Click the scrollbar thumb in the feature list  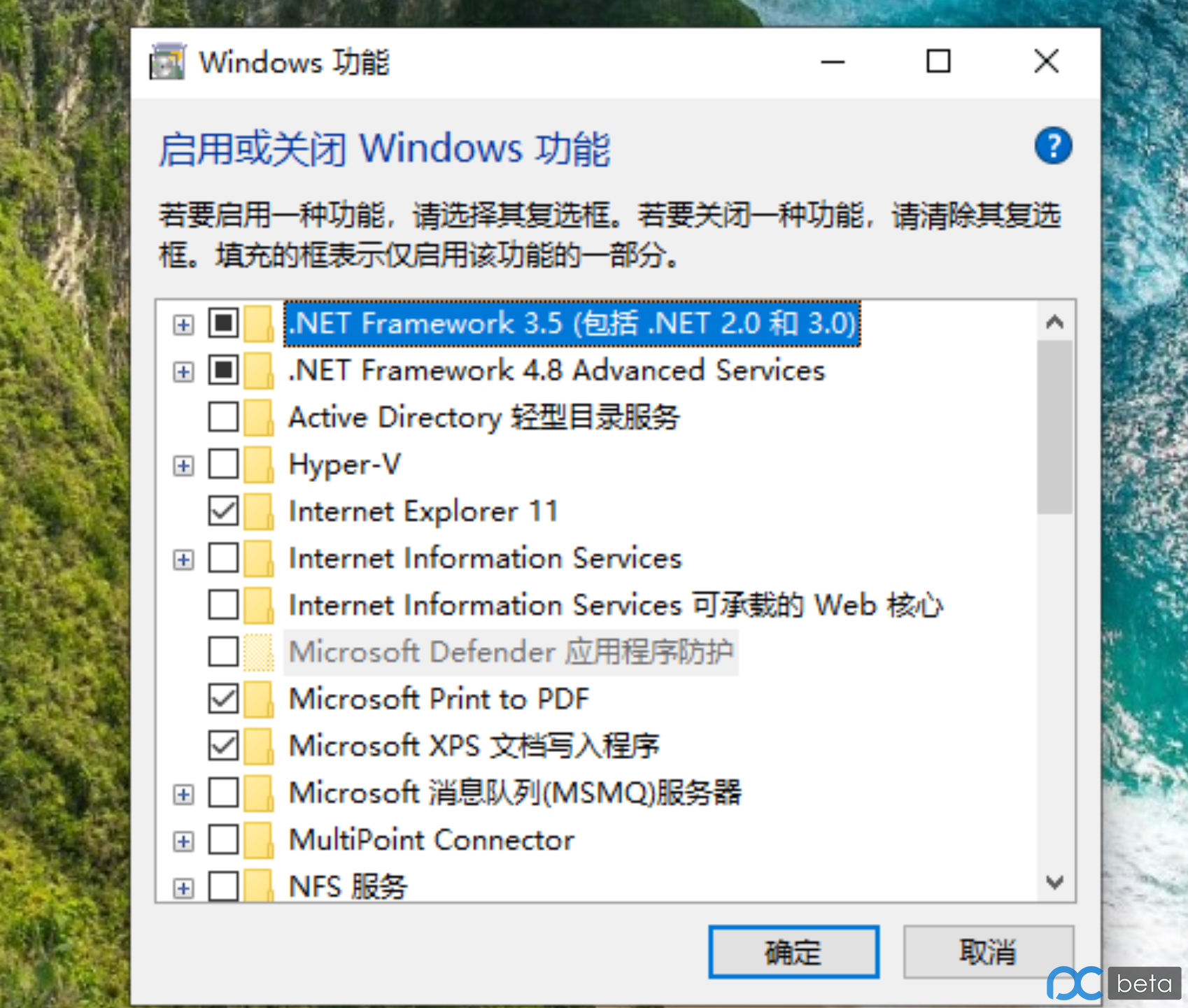point(1054,427)
